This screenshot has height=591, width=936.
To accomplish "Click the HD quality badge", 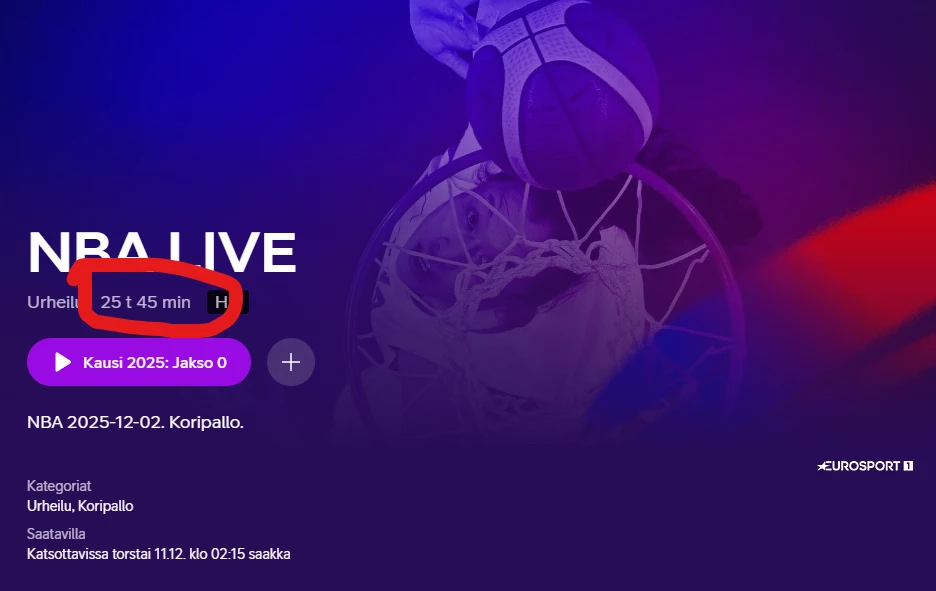I will click(227, 302).
